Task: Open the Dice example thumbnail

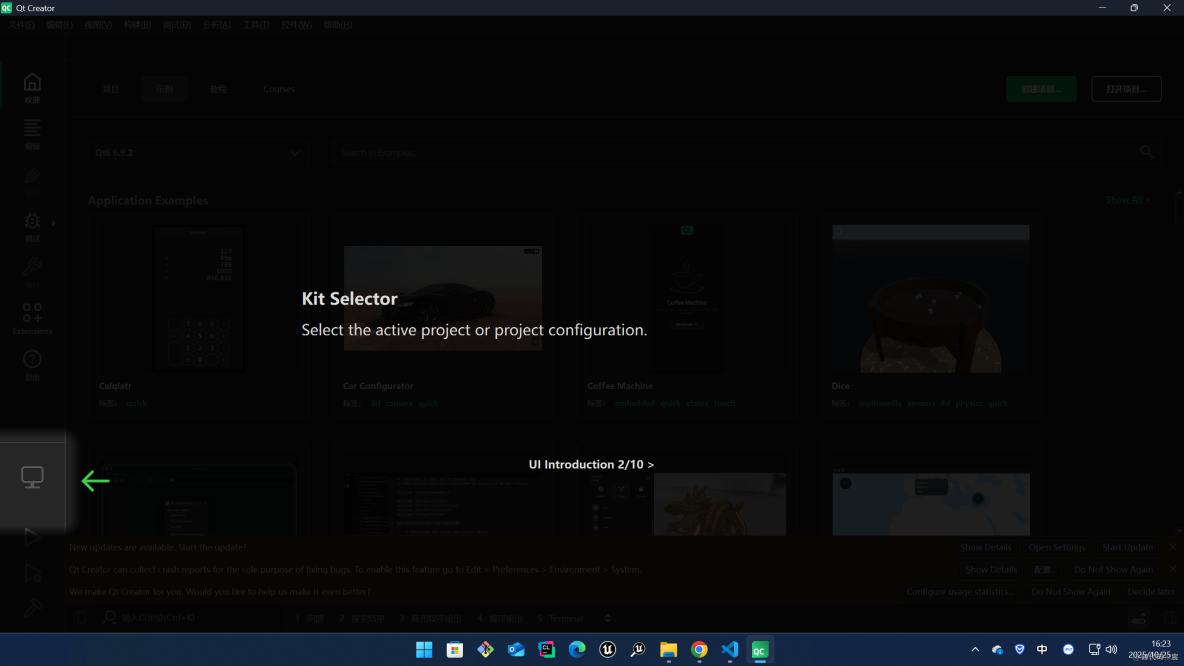Action: click(x=930, y=298)
